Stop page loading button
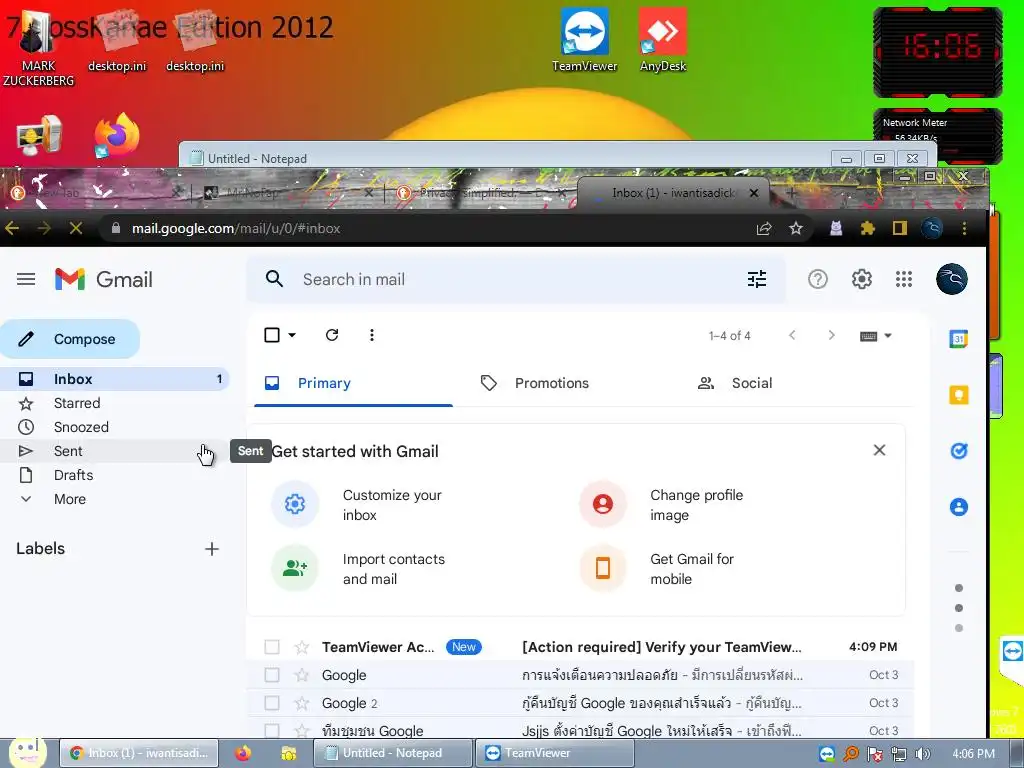This screenshot has height=768, width=1024. coord(76,229)
